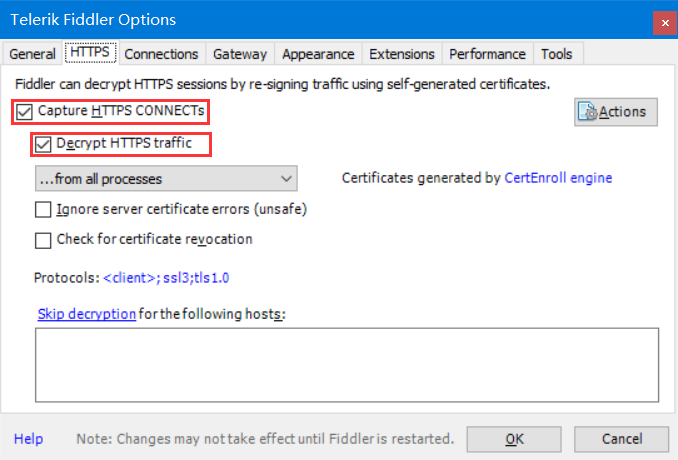Select the Tools tab
The image size is (678, 460).
[x=557, y=54]
